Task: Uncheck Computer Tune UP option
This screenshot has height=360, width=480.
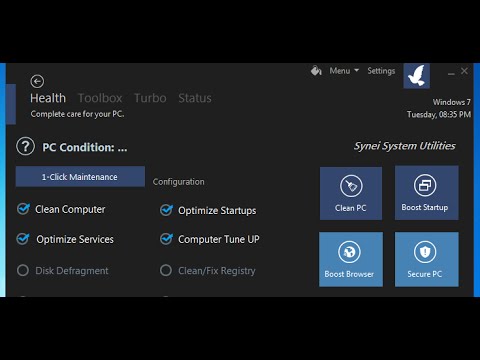Action: (x=166, y=239)
